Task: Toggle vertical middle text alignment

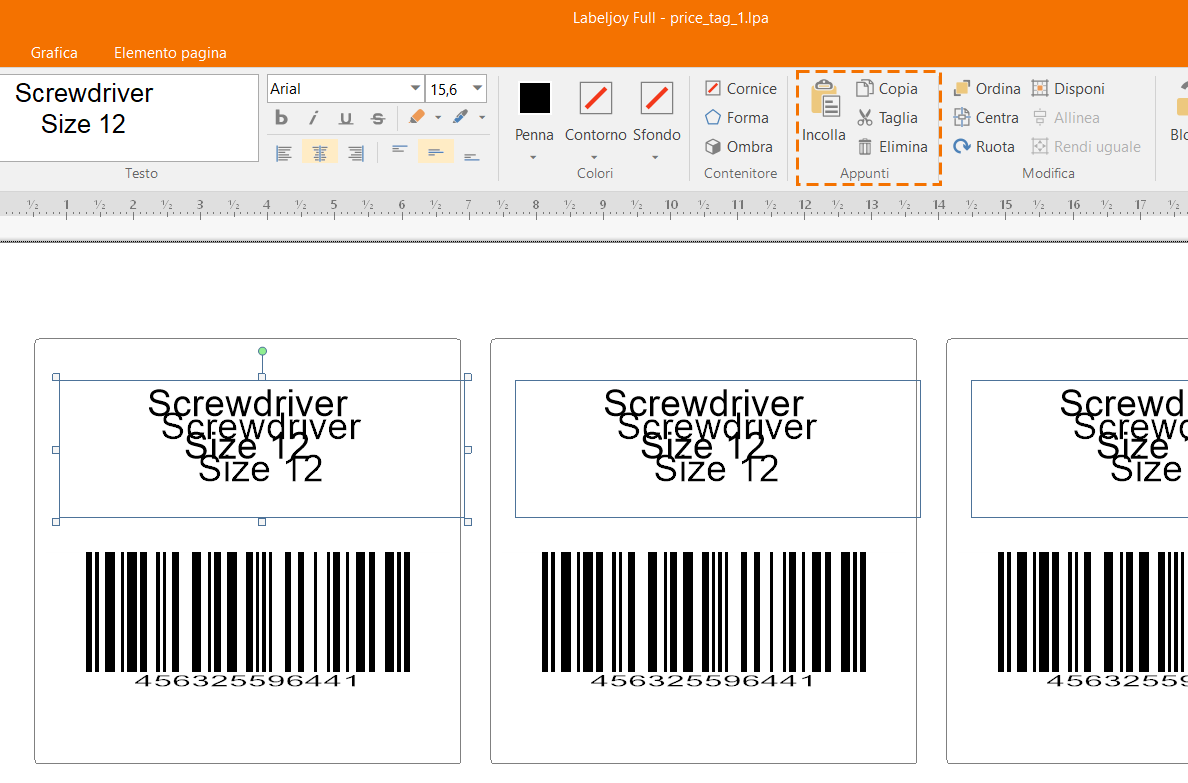Action: pyautogui.click(x=436, y=152)
